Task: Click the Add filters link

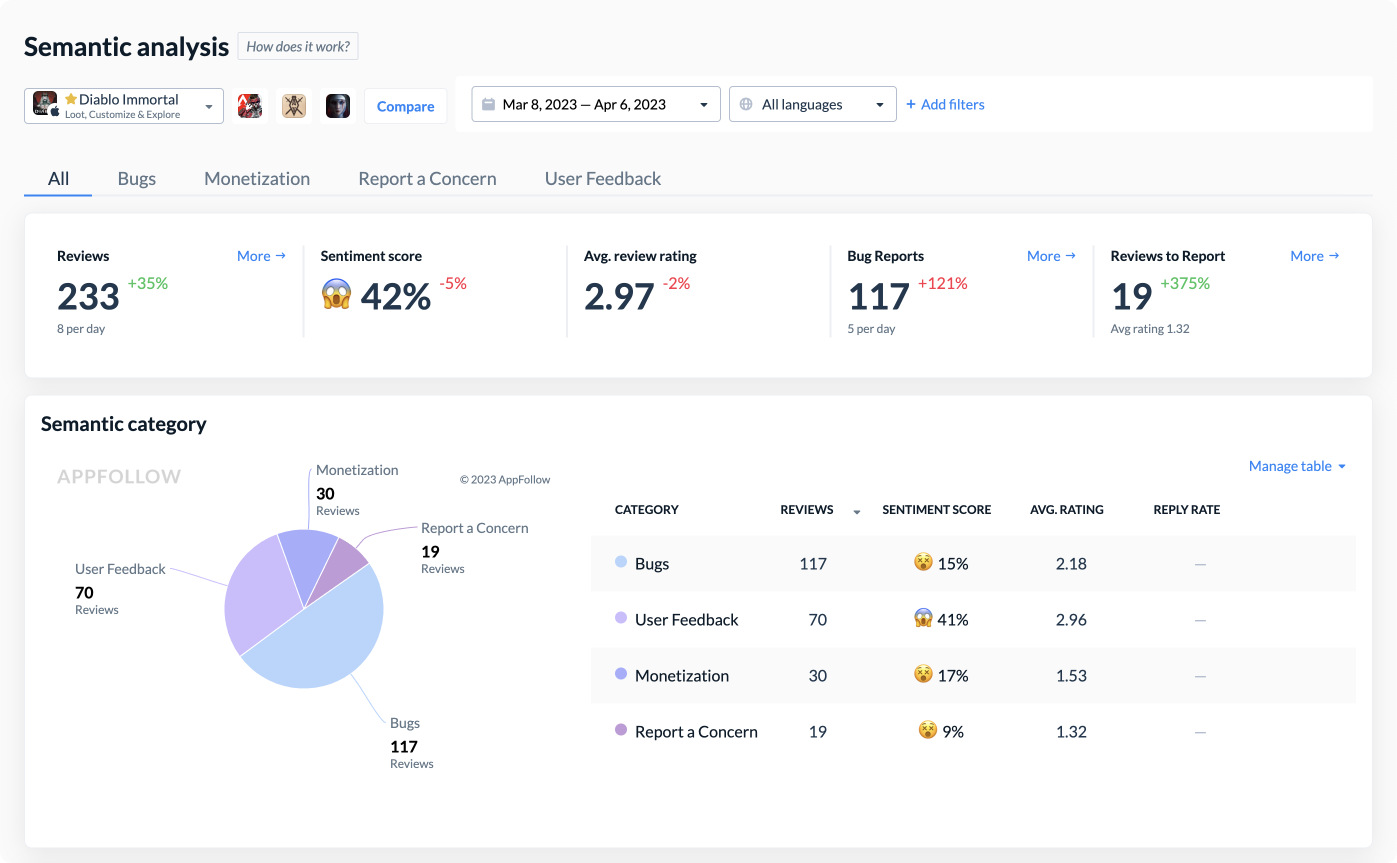Action: coord(945,104)
